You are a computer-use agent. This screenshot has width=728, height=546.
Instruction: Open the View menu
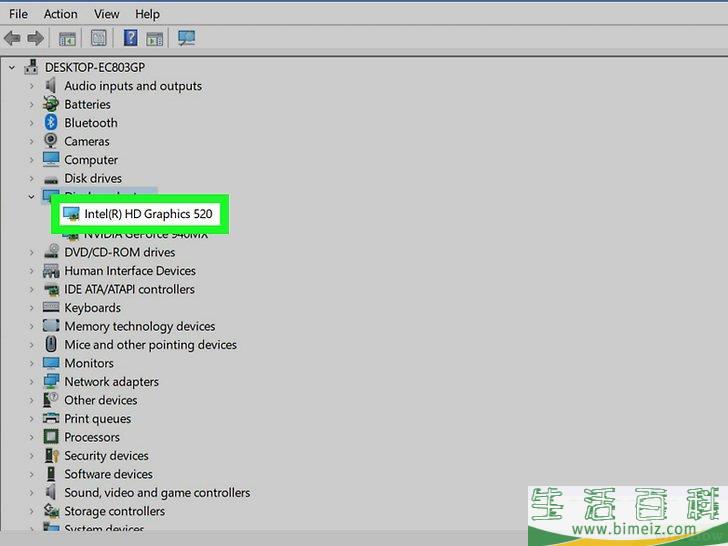click(x=107, y=14)
